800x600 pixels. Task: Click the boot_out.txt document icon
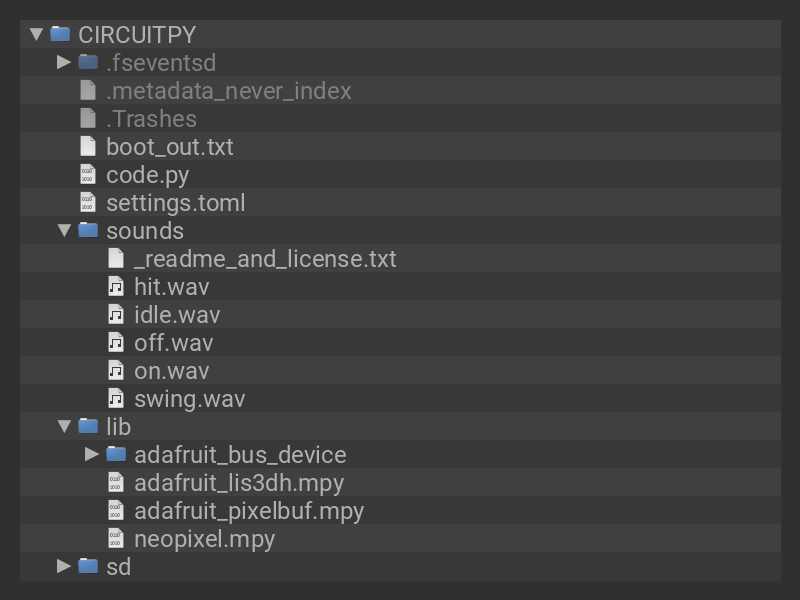(x=88, y=146)
